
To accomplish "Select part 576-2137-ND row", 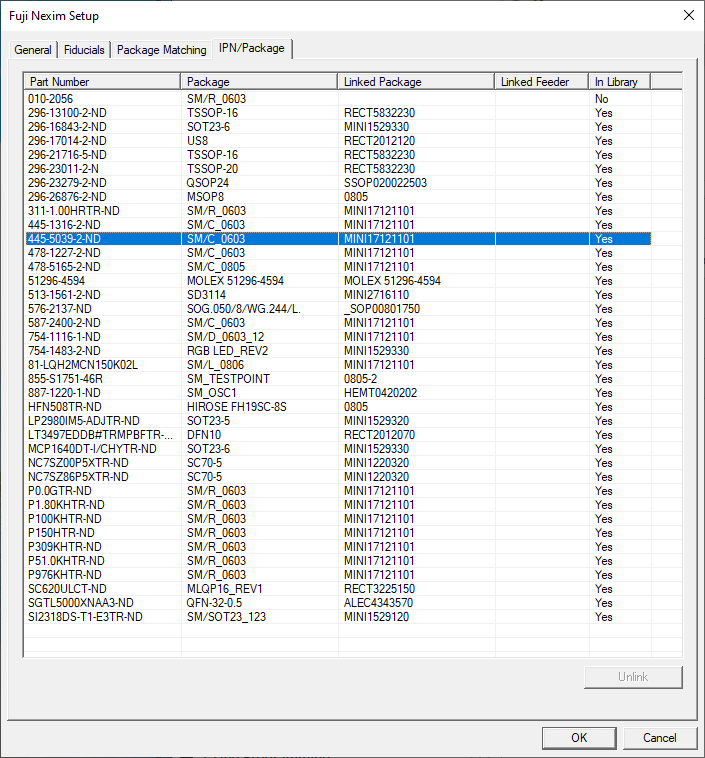I will [338, 309].
